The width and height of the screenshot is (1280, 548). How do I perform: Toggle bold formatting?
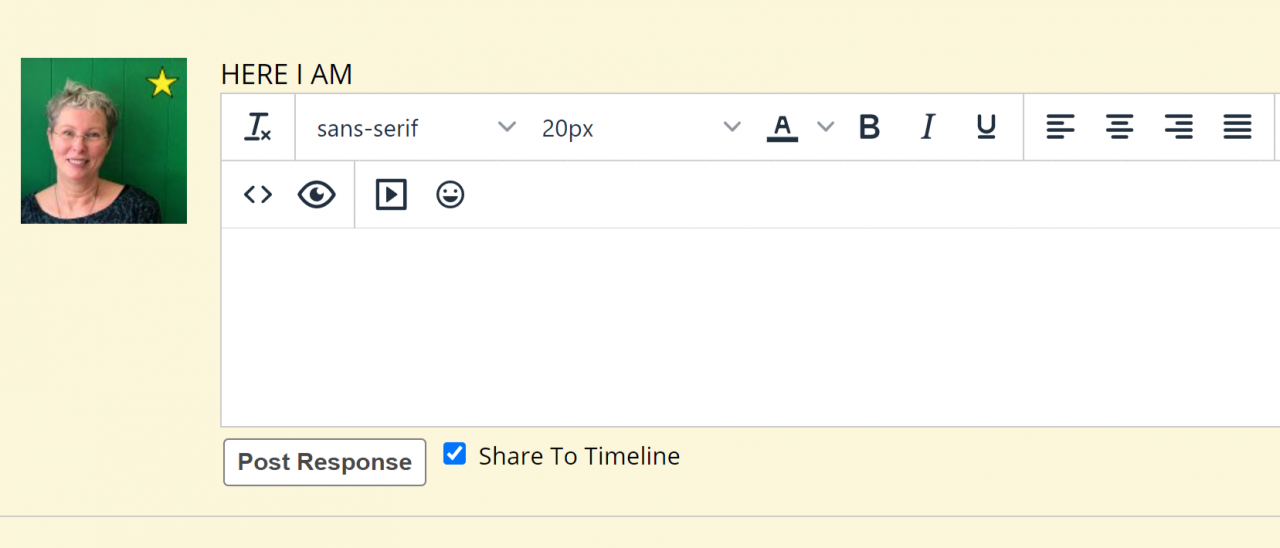tap(870, 127)
